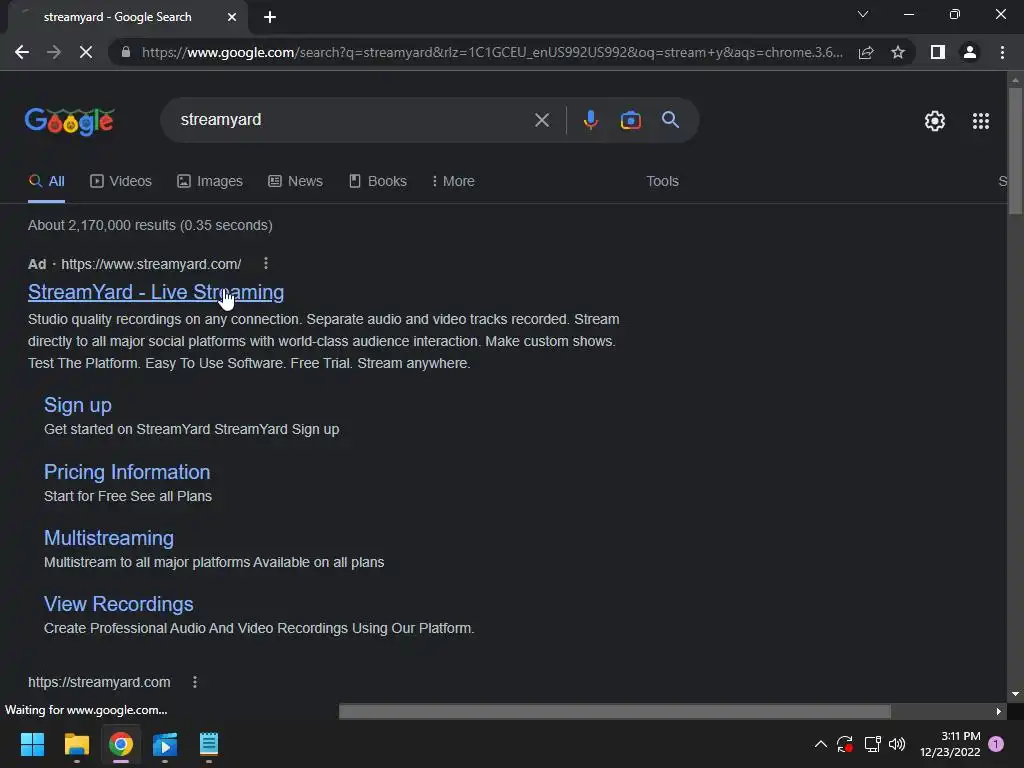Go back to the previous page

(22, 52)
